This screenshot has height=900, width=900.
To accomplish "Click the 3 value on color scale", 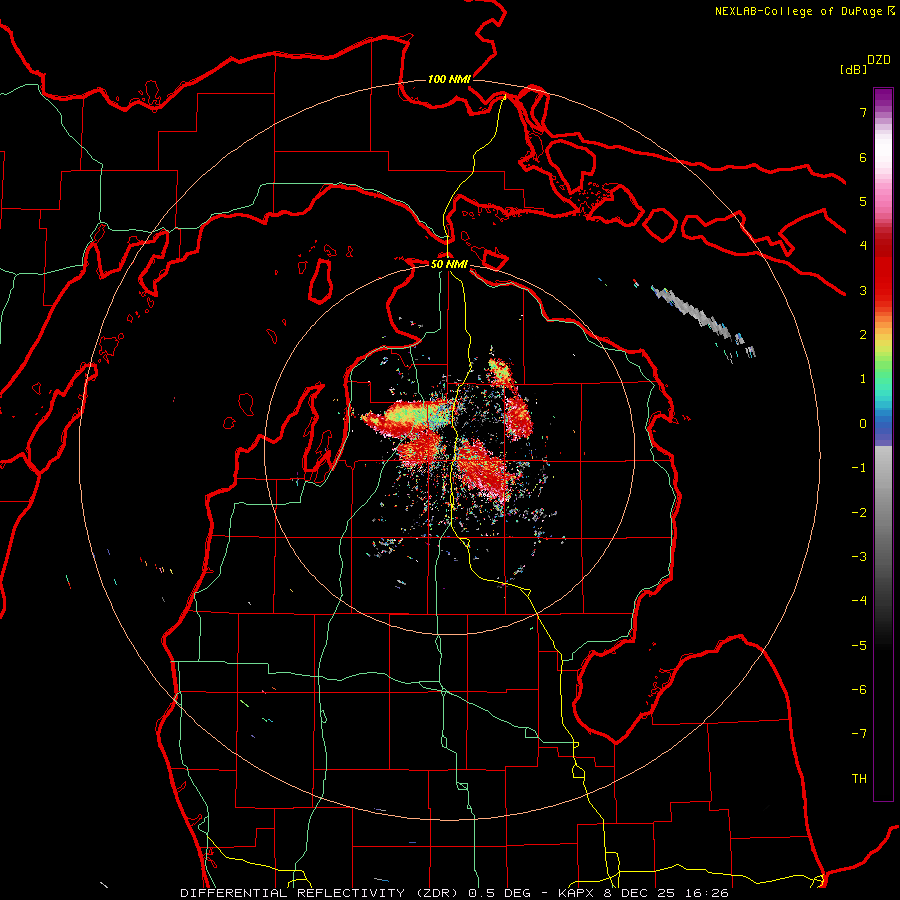I will [x=863, y=290].
